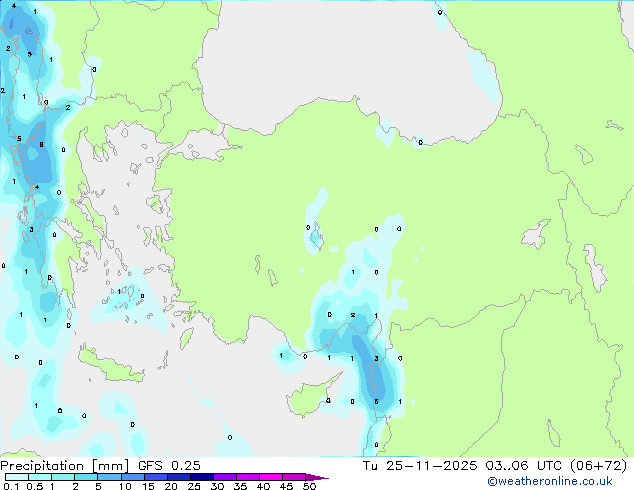
Task: Click the '03..06 UTC' time text
Action: [524, 466]
